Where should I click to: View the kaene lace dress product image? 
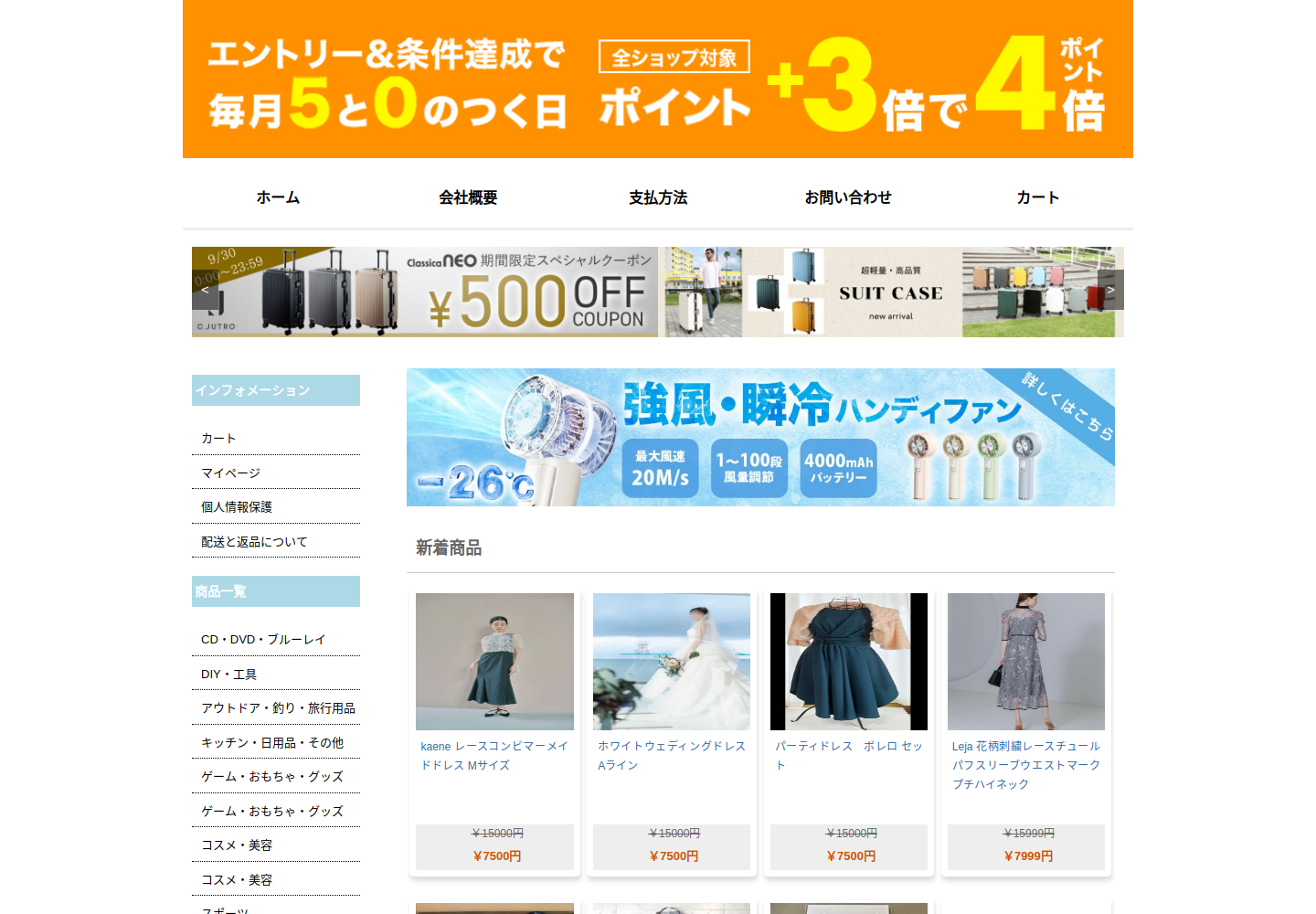[494, 662]
